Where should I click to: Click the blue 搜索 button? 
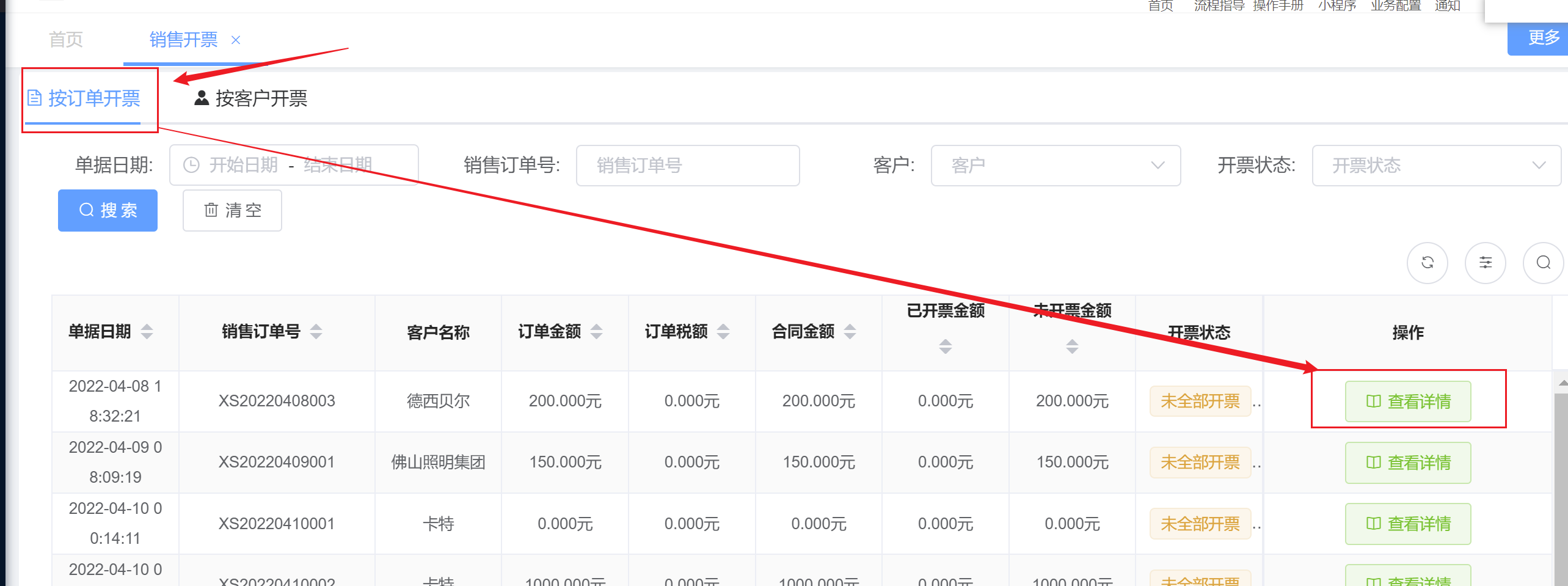(108, 211)
